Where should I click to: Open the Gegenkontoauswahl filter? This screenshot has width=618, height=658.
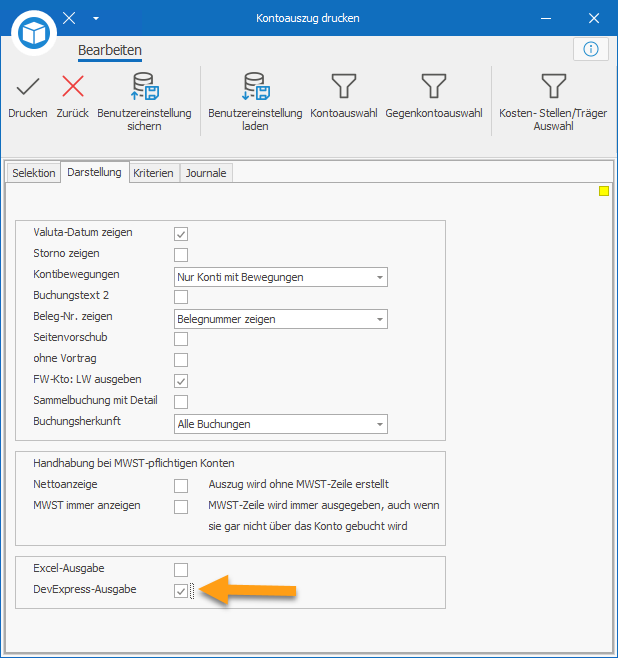tap(434, 96)
